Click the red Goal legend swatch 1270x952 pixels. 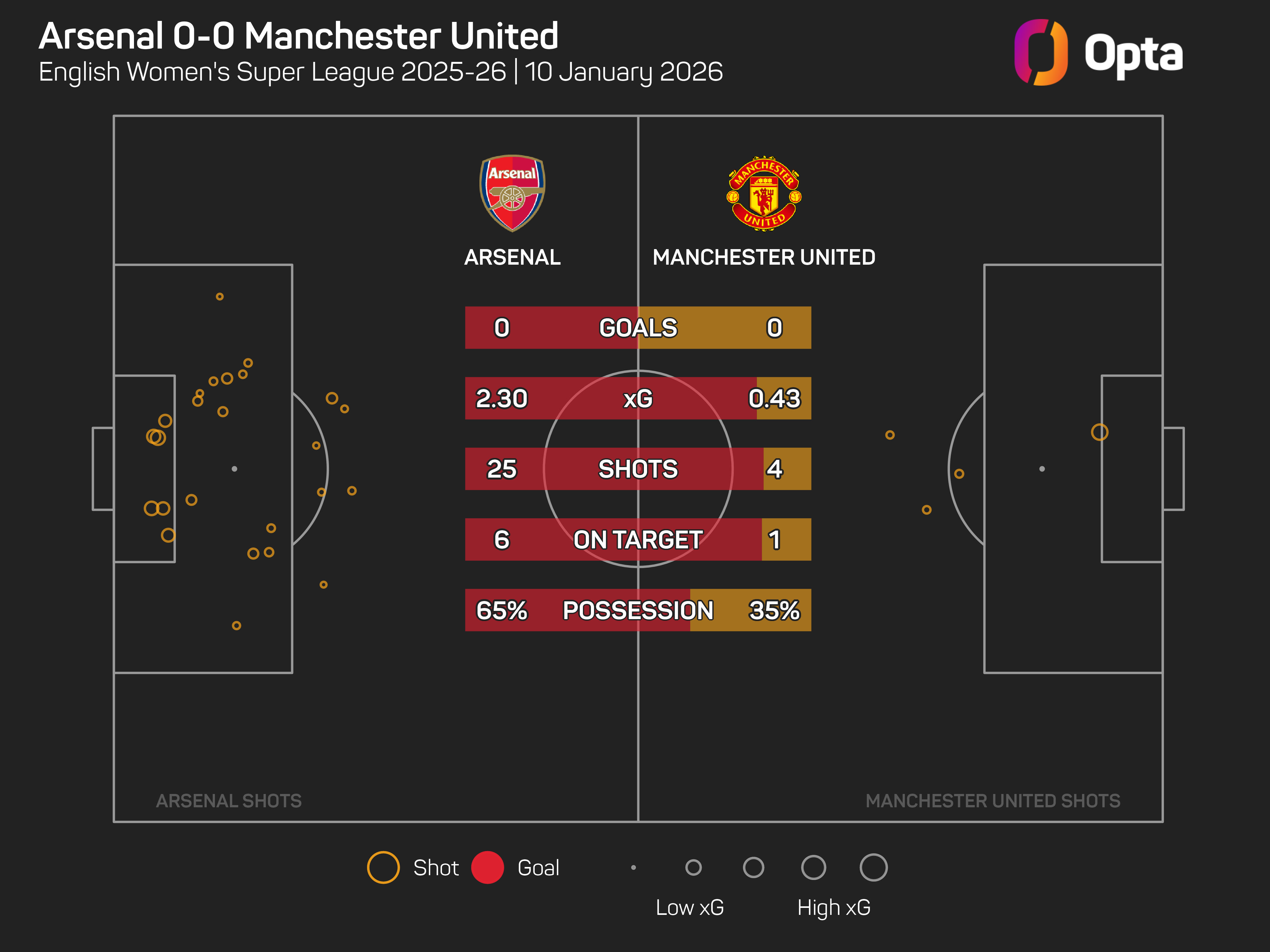pos(487,867)
